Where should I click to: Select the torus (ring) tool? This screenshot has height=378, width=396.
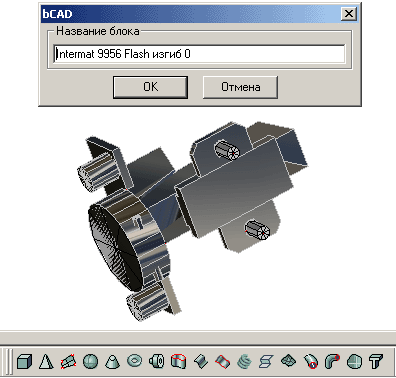pyautogui.click(x=134, y=361)
